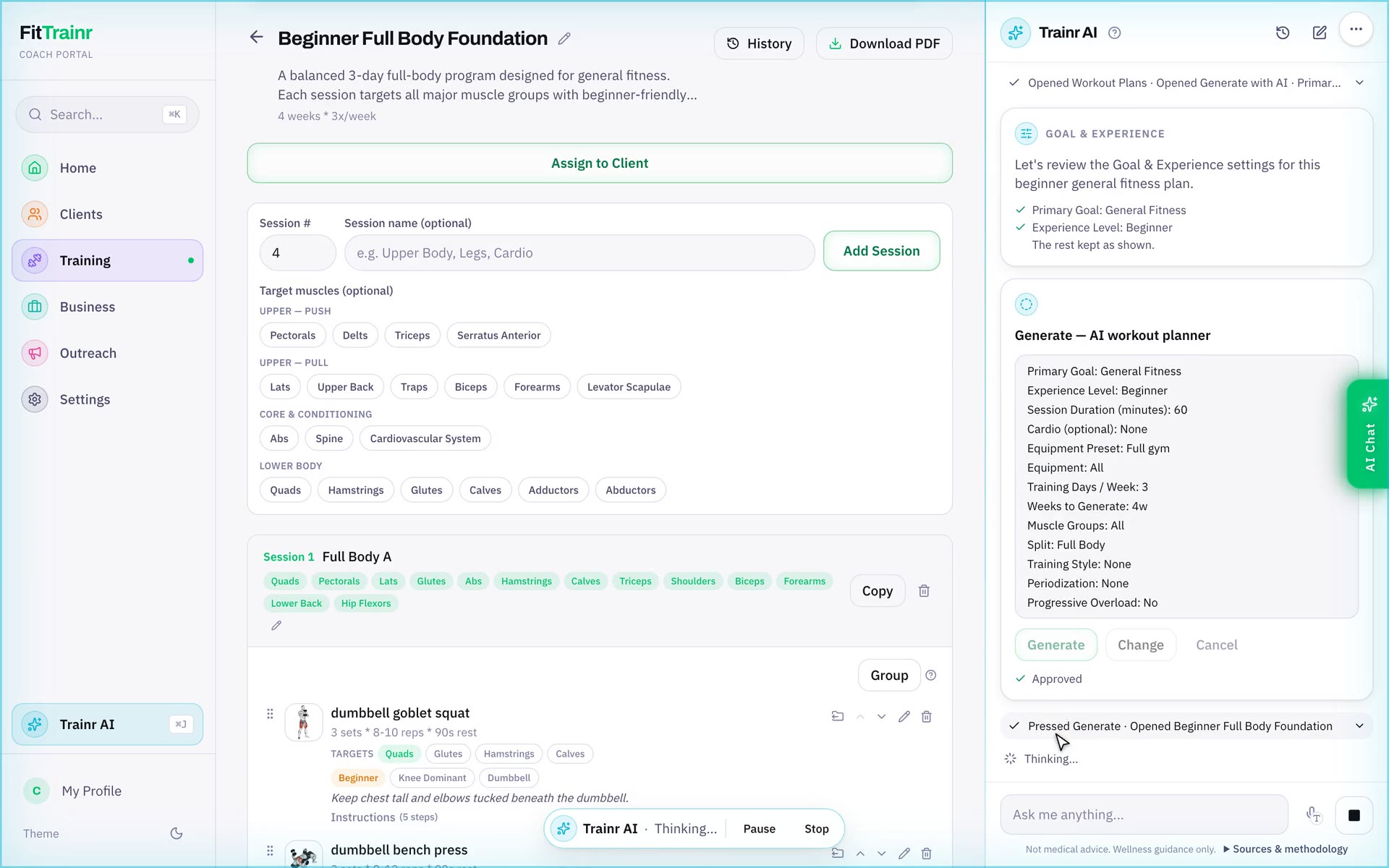Click voice-to-text input icon
This screenshot has height=868, width=1389.
point(1314,815)
